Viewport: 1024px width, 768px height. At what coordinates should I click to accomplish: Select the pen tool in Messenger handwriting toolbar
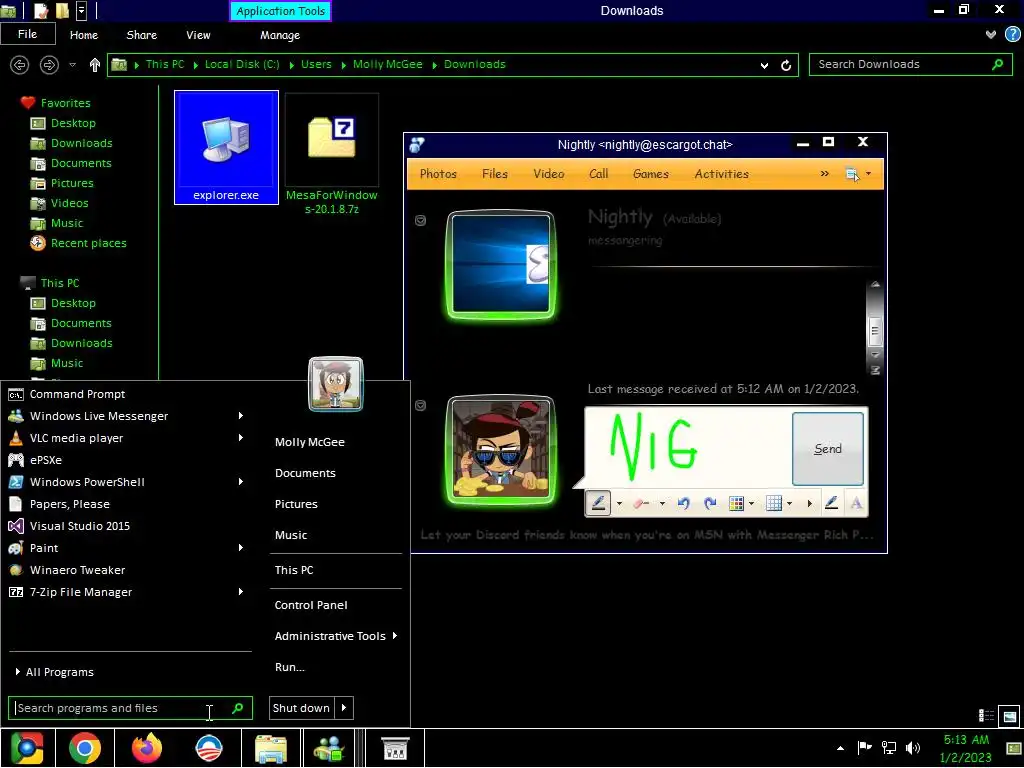[598, 503]
